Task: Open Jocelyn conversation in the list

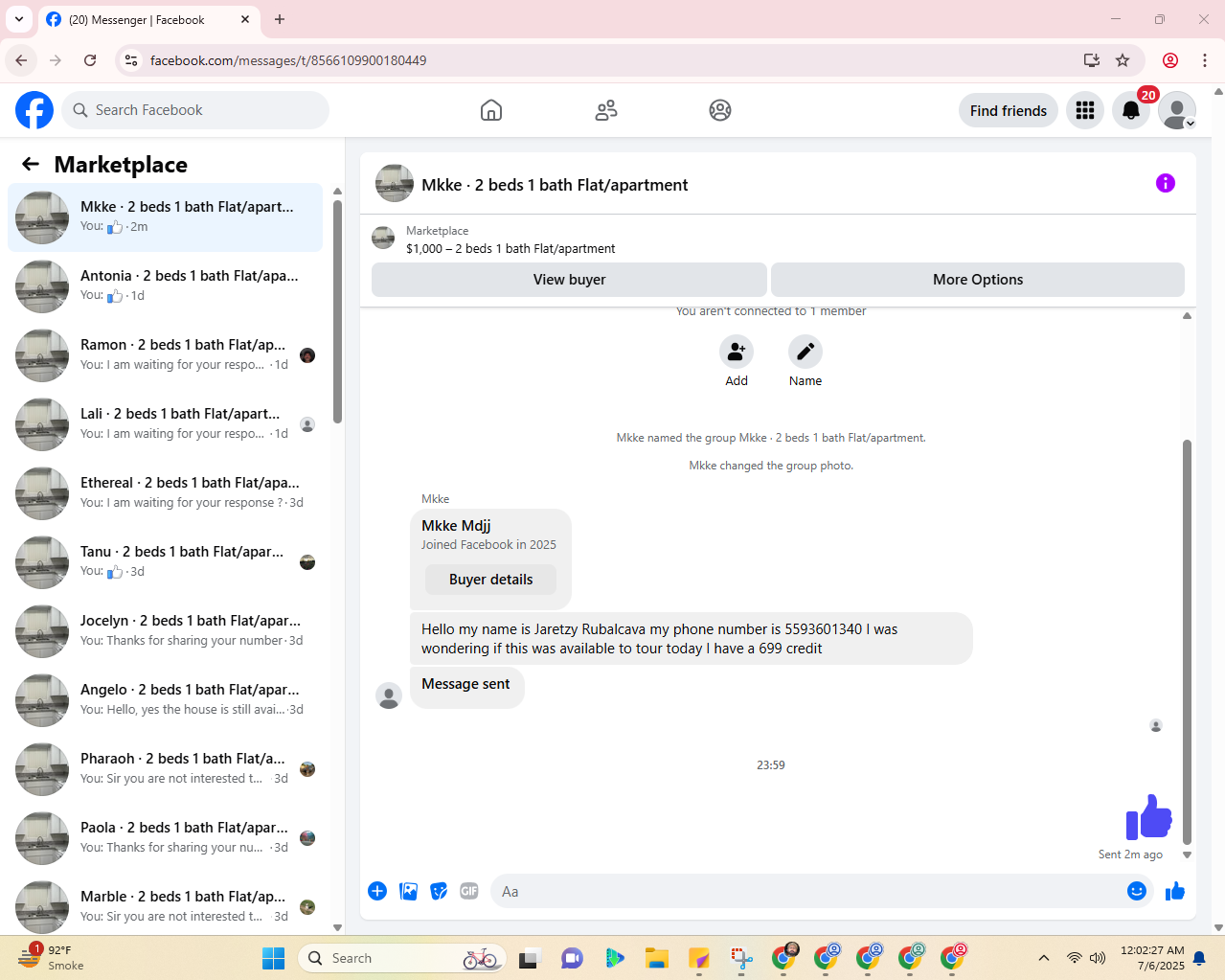Action: point(165,631)
